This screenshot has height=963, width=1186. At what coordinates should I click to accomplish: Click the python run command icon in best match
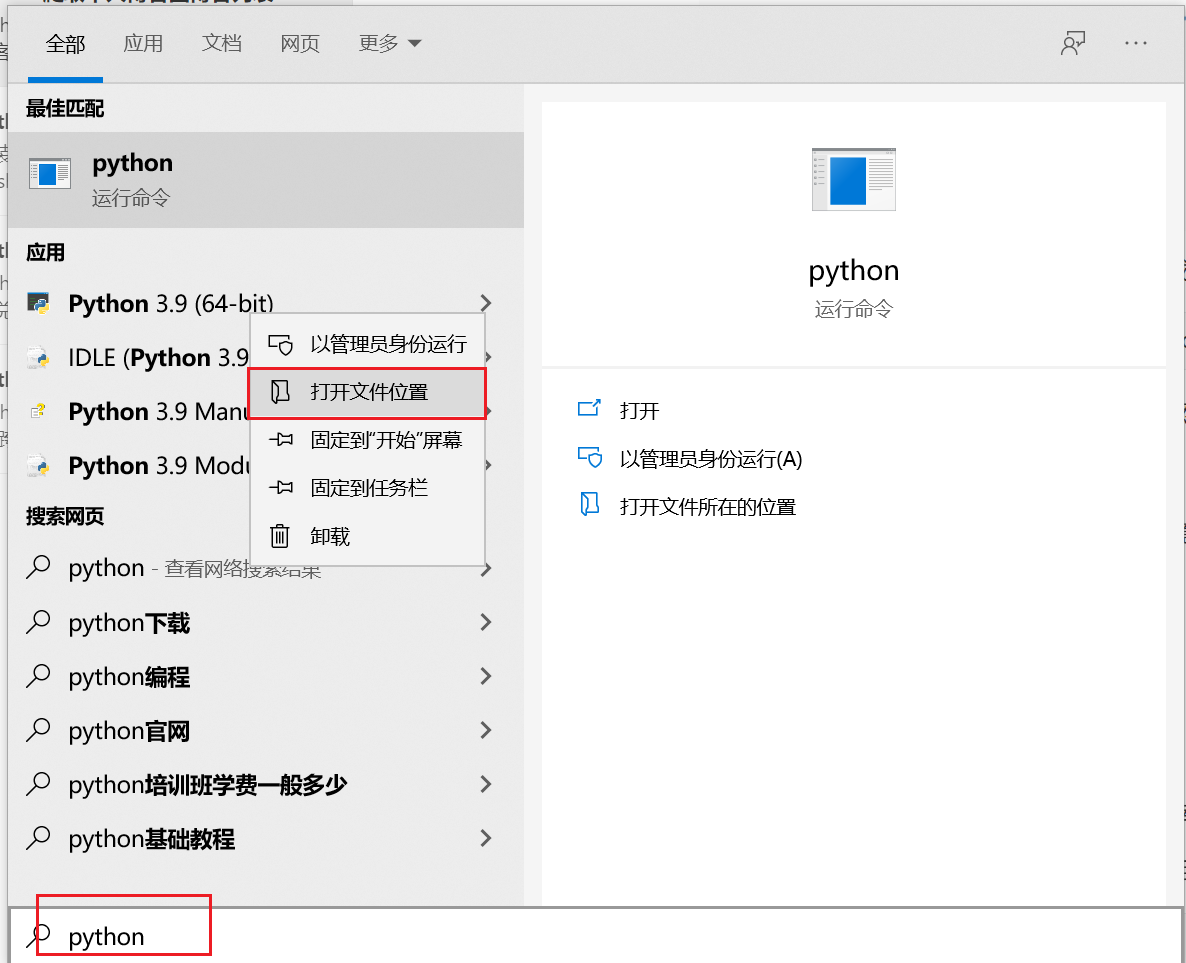[50, 174]
